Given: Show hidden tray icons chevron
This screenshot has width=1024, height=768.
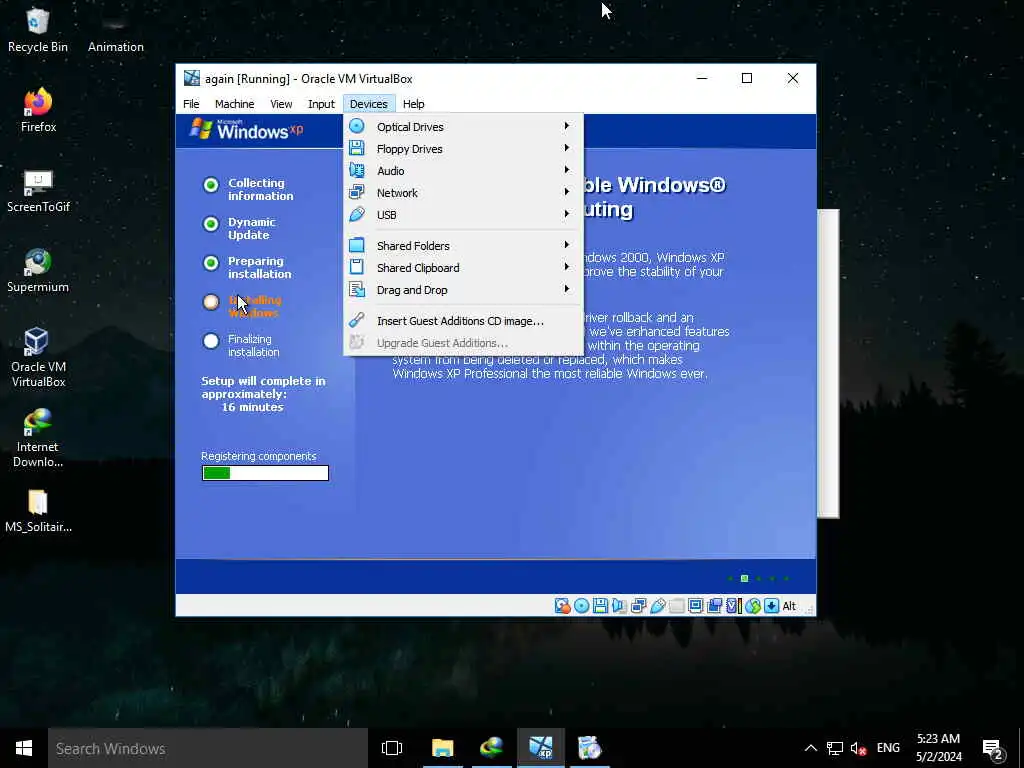Looking at the screenshot, I should tap(810, 748).
